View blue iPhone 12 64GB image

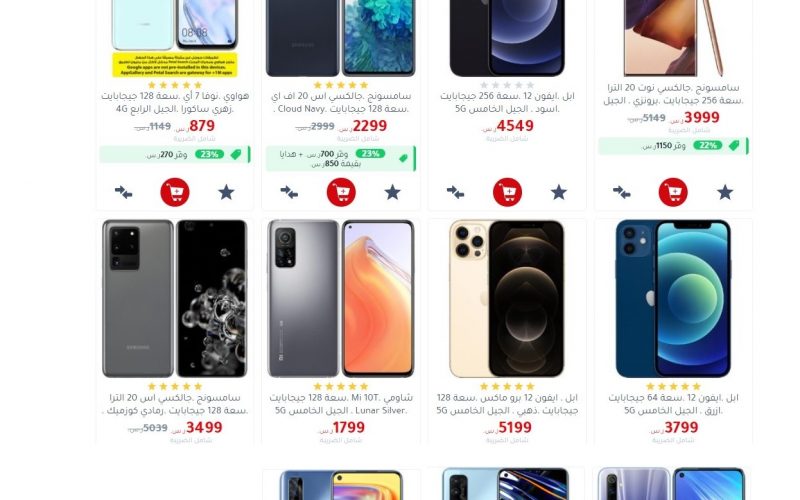tap(673, 298)
